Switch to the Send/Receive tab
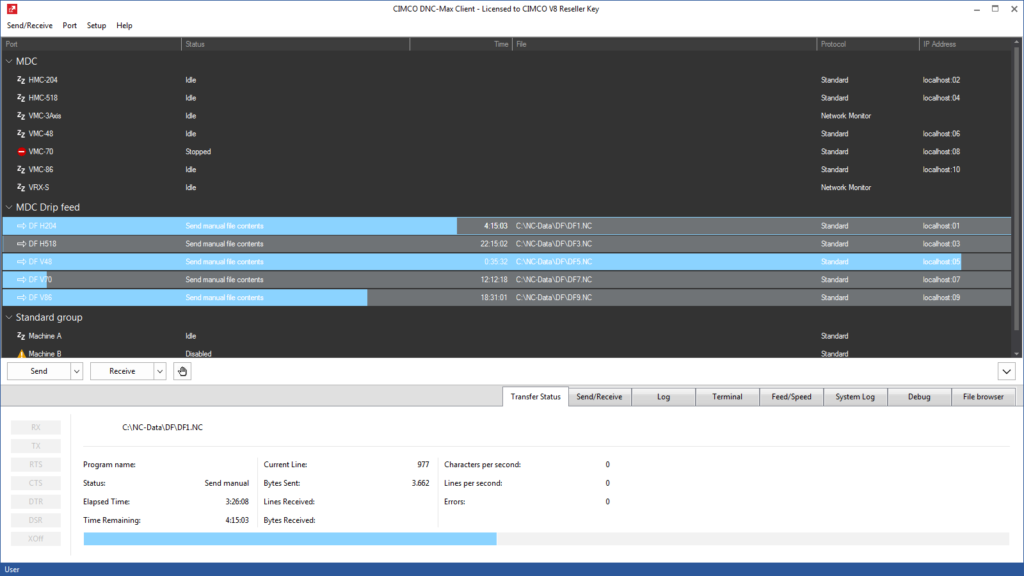Image resolution: width=1024 pixels, height=576 pixels. 599,396
